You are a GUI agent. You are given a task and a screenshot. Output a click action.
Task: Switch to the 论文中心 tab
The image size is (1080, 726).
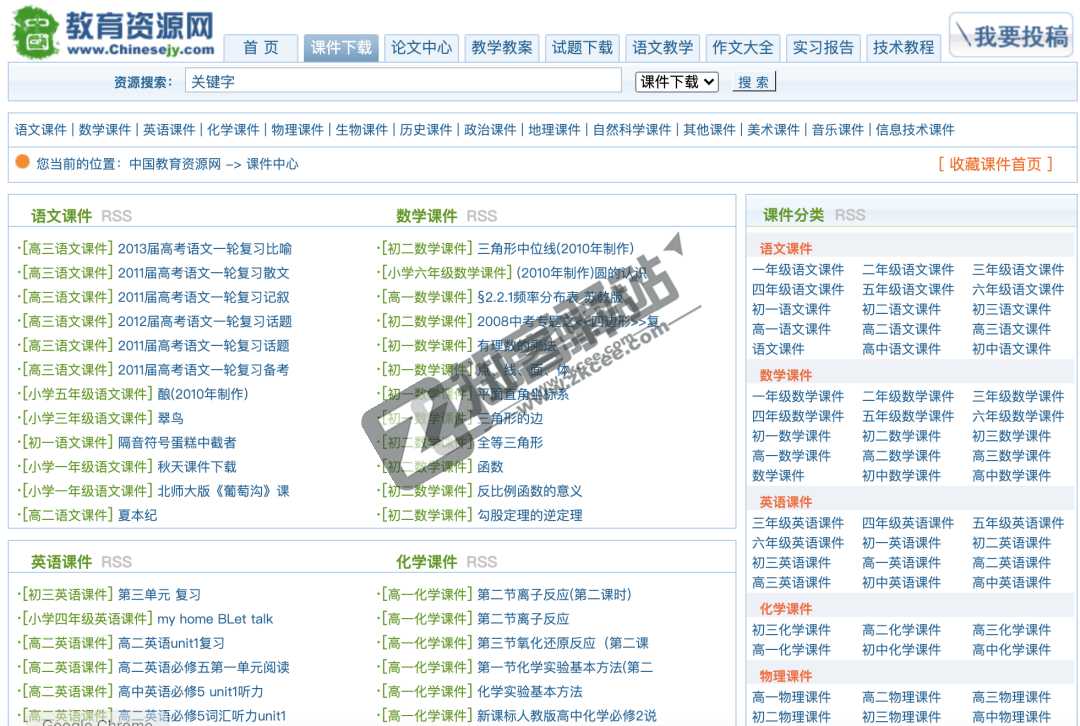[x=421, y=47]
